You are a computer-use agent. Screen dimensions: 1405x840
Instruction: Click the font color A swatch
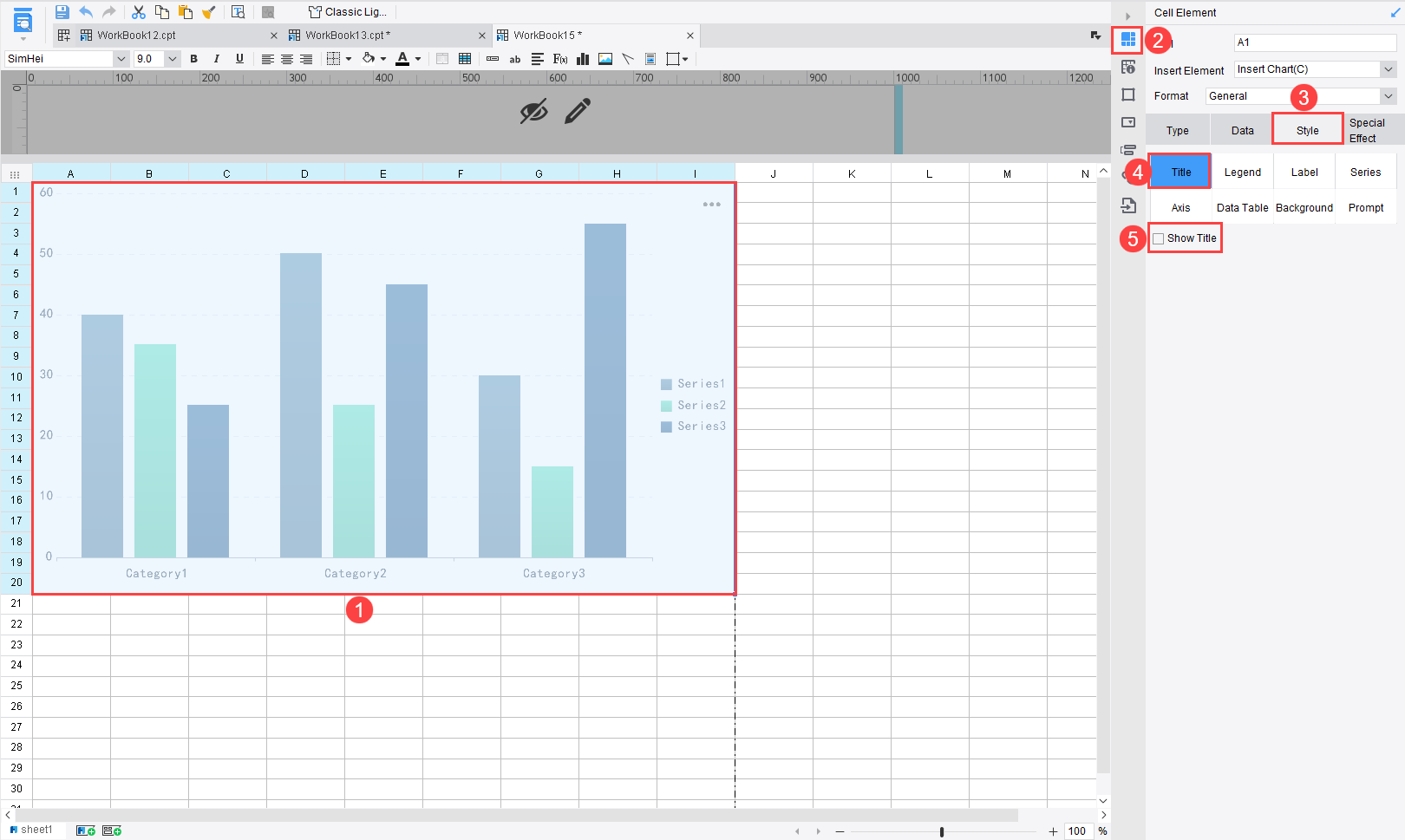click(x=402, y=59)
